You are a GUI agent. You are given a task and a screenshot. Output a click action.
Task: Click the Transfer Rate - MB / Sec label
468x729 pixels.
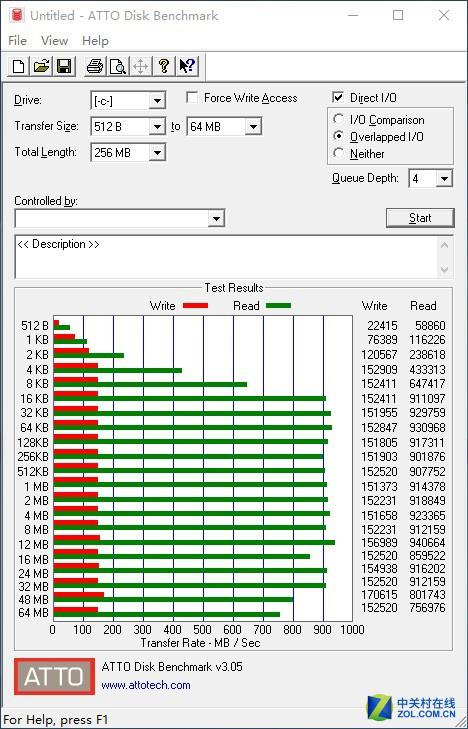200,643
